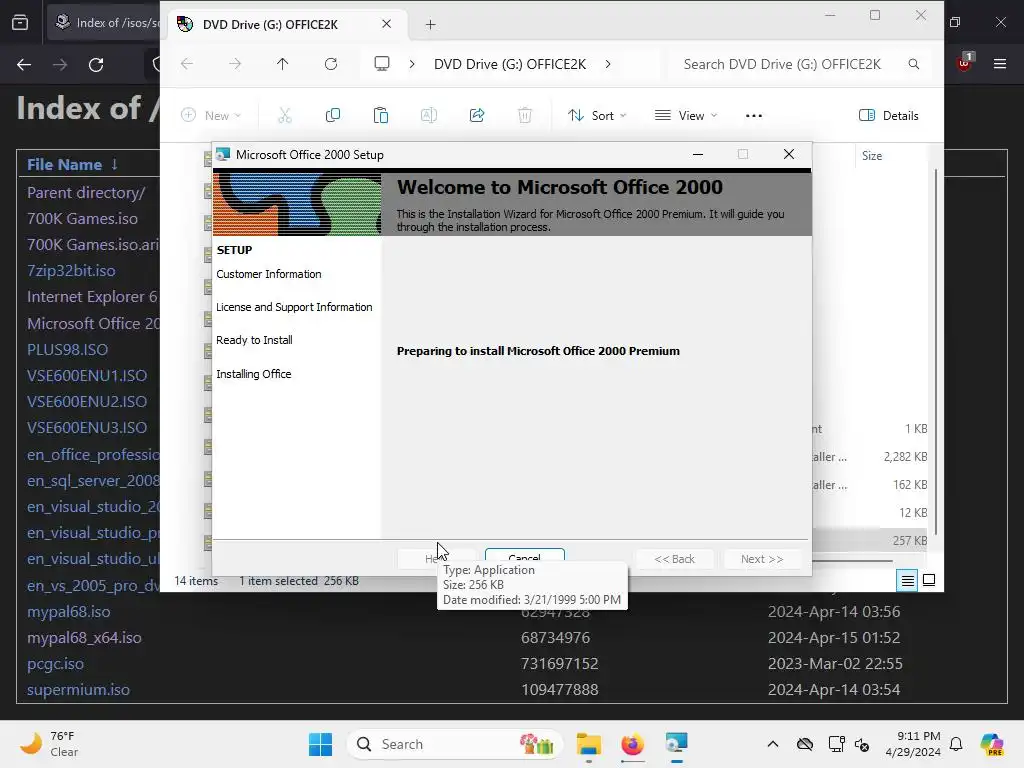Sort listing by File Name header link
The image size is (1024, 768).
(x=65, y=165)
